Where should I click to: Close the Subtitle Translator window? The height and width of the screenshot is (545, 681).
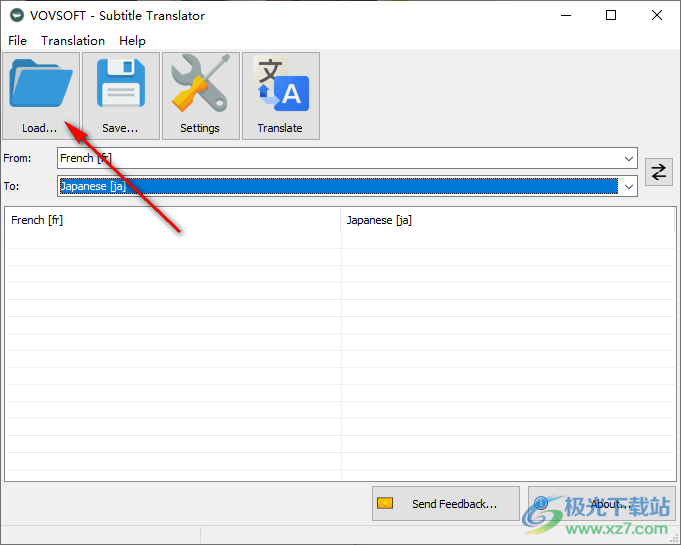657,16
